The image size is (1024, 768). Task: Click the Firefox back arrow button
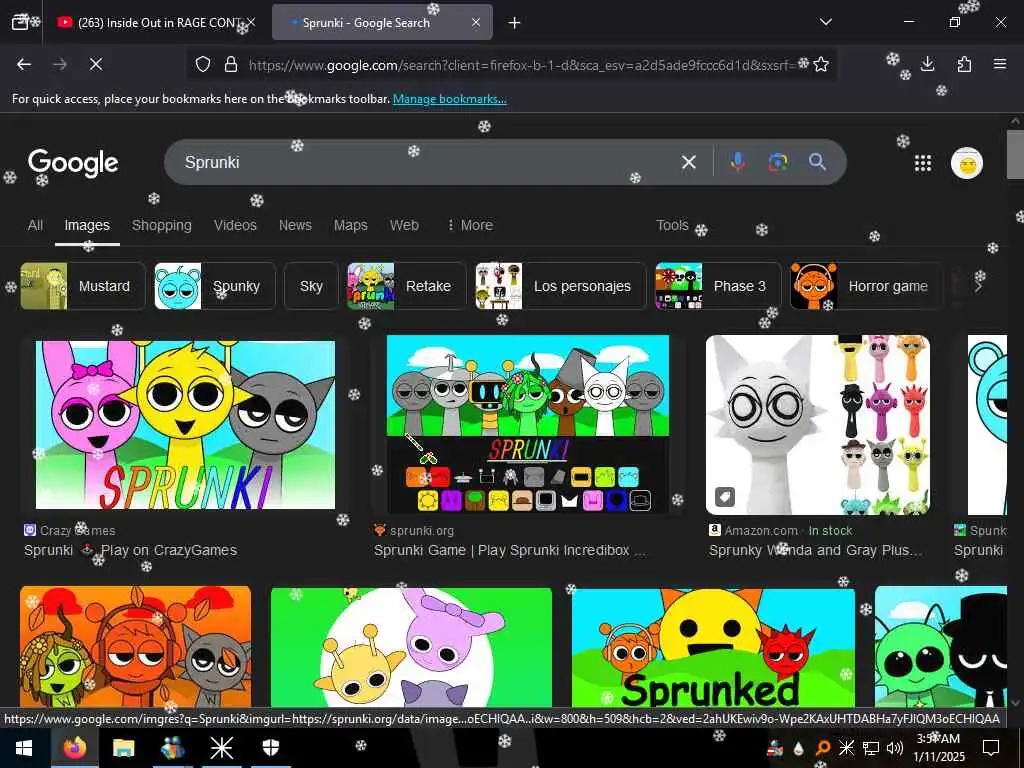click(x=24, y=64)
